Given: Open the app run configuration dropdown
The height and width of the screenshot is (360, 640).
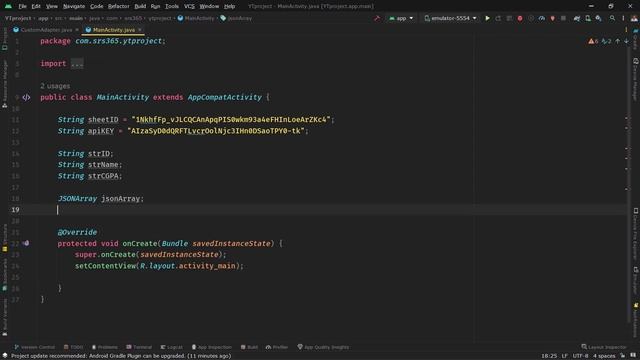Looking at the screenshot, I should 401,18.
